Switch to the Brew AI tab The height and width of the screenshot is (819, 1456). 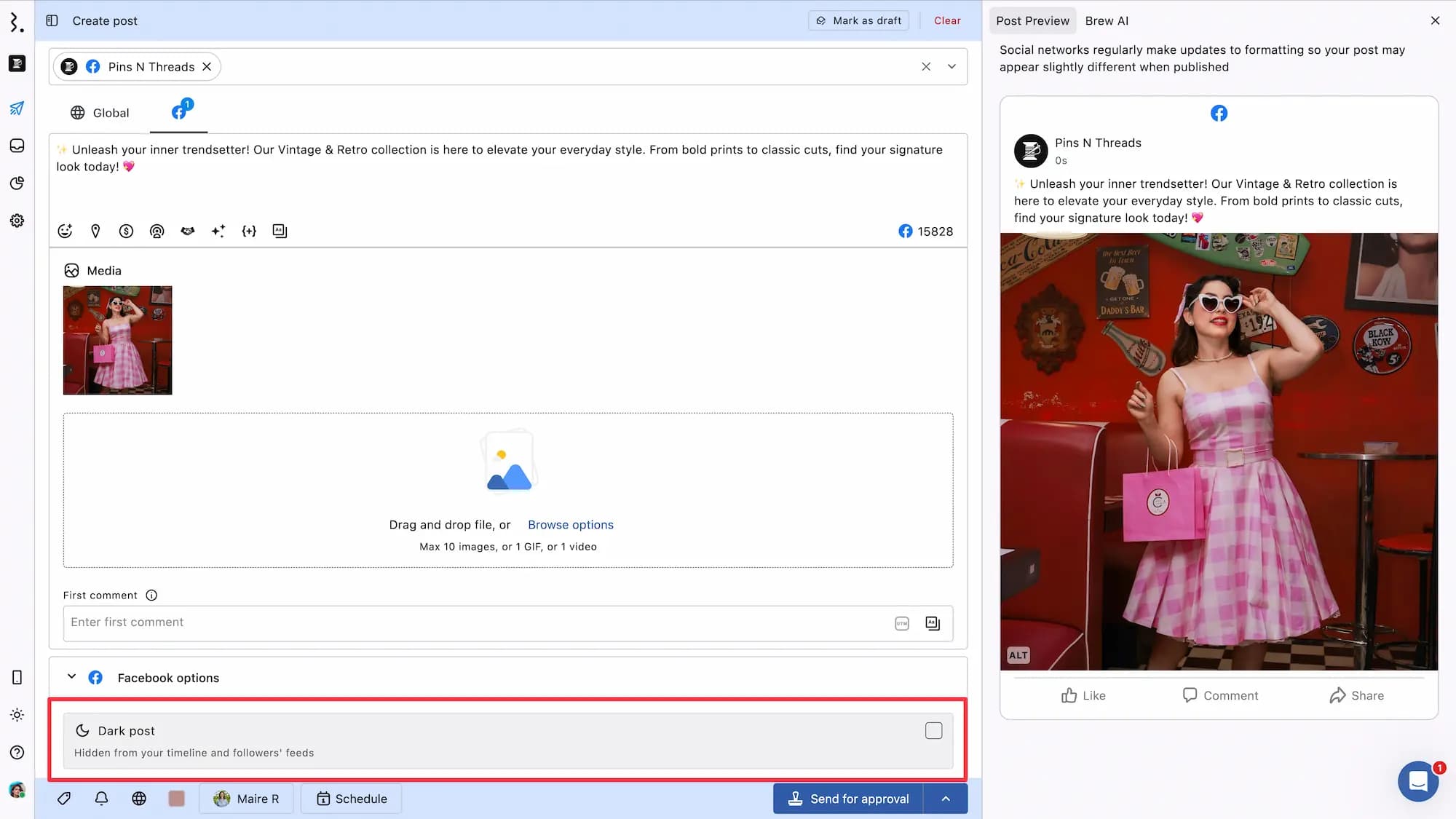tap(1107, 20)
